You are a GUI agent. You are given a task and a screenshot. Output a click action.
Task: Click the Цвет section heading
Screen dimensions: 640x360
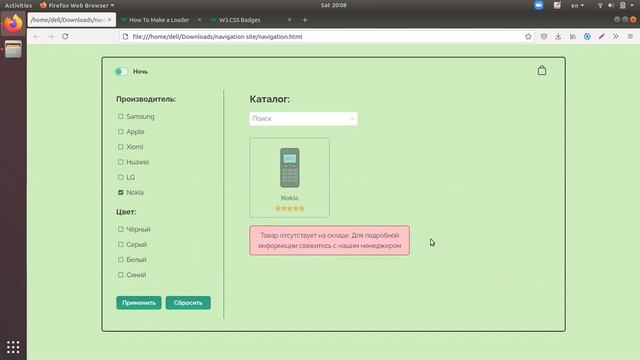tap(126, 212)
